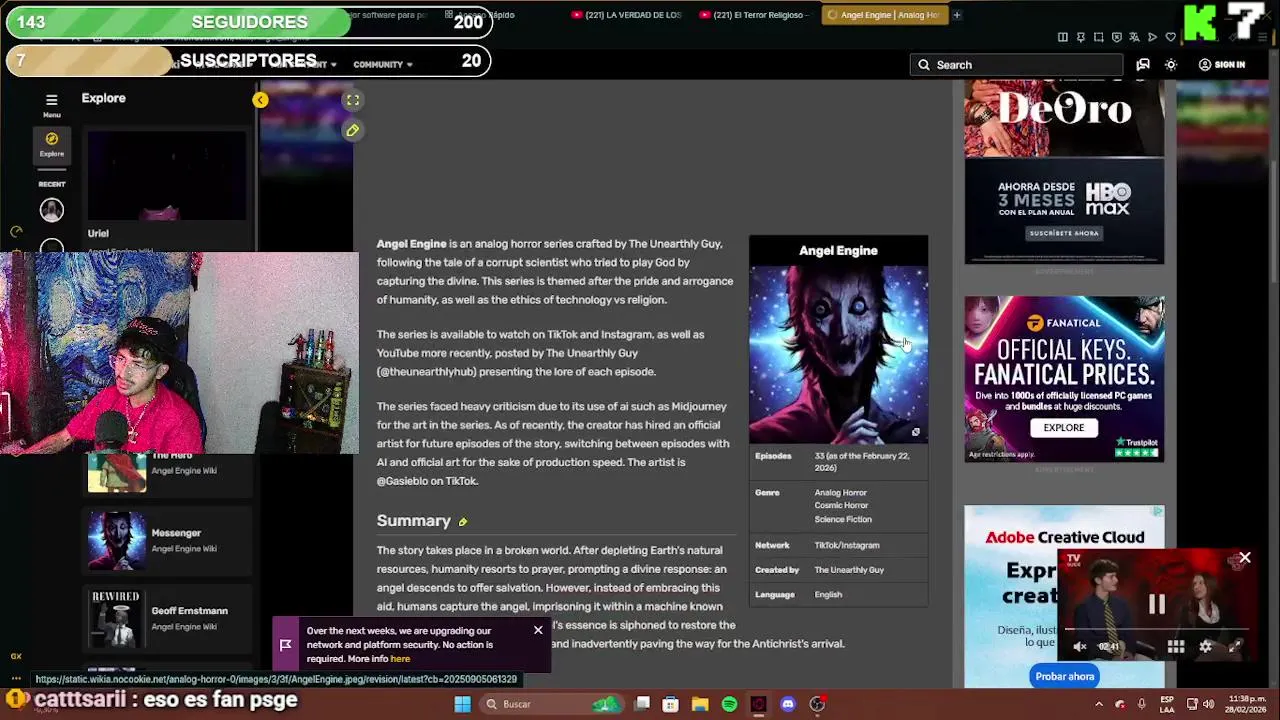The width and height of the screenshot is (1280, 720).
Task: Click 'The Unearthly Guy' creator text
Action: pos(849,570)
